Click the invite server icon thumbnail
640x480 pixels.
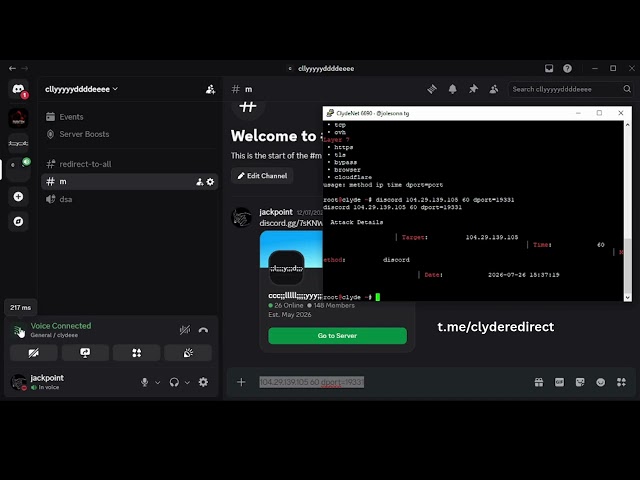tap(286, 268)
